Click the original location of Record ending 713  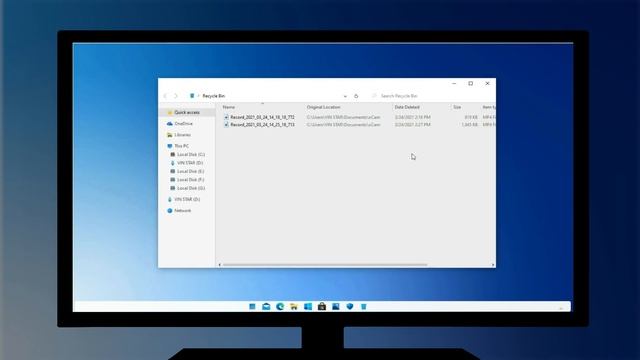[344, 124]
